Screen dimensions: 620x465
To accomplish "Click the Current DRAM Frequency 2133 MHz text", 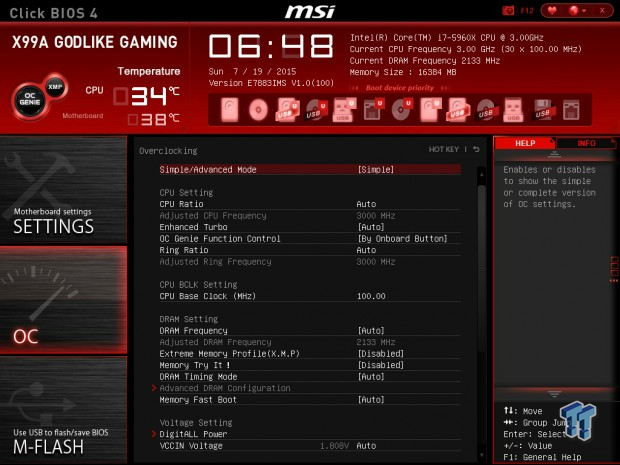I will coord(425,61).
